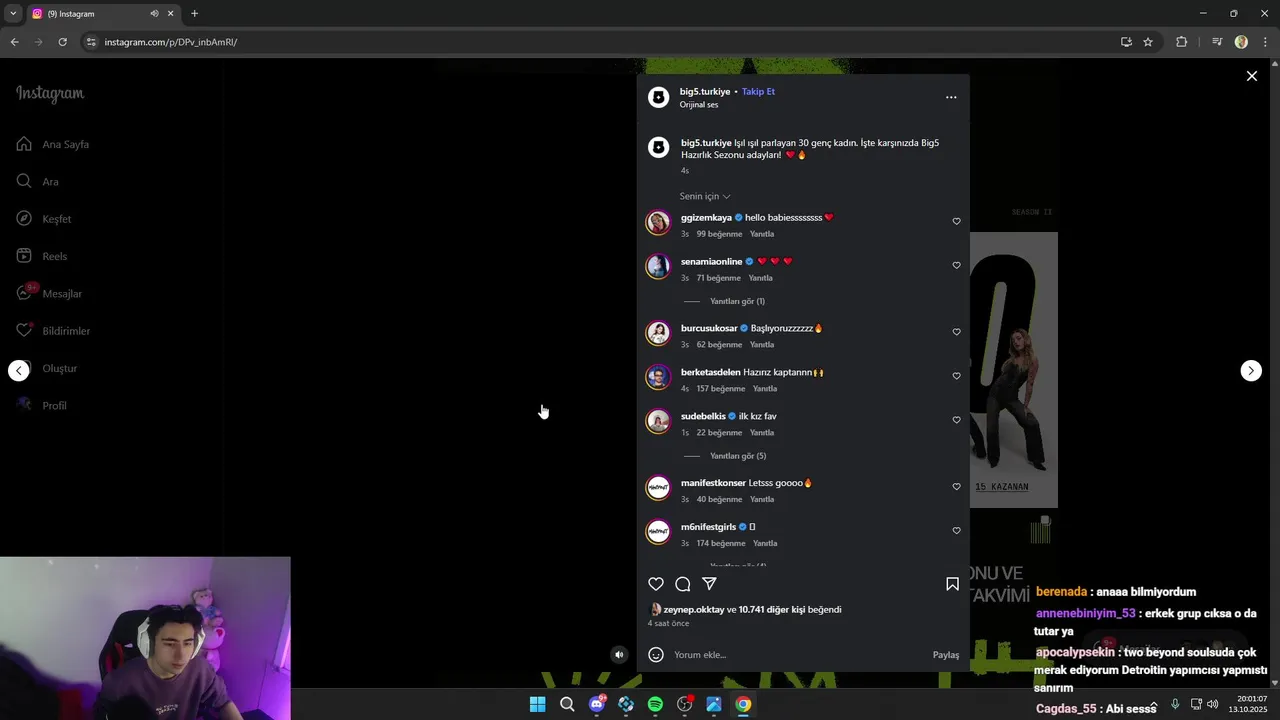Image resolution: width=1280 pixels, height=720 pixels.
Task: Open Keşfet explore page
Action: coord(43,219)
